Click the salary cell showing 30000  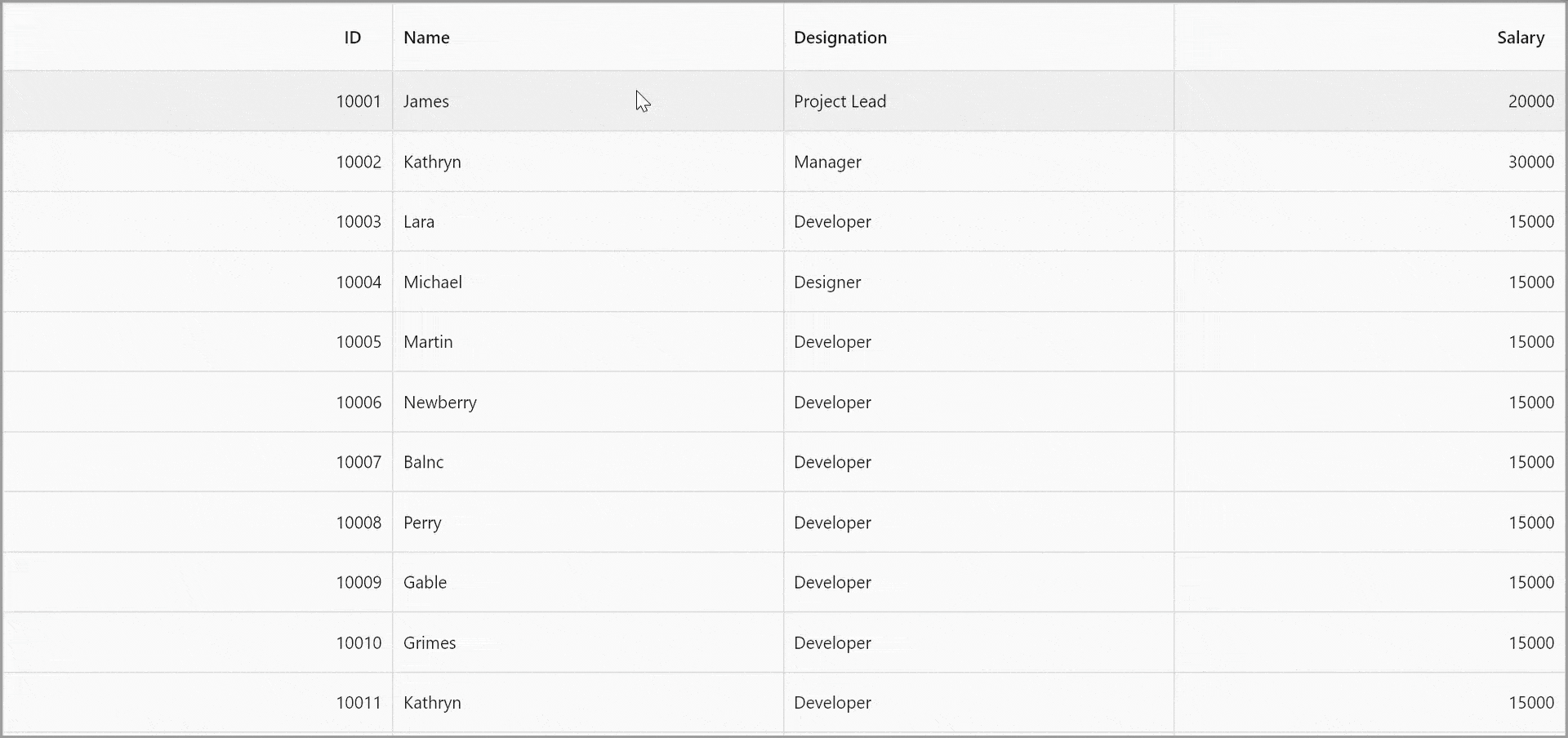[1530, 162]
